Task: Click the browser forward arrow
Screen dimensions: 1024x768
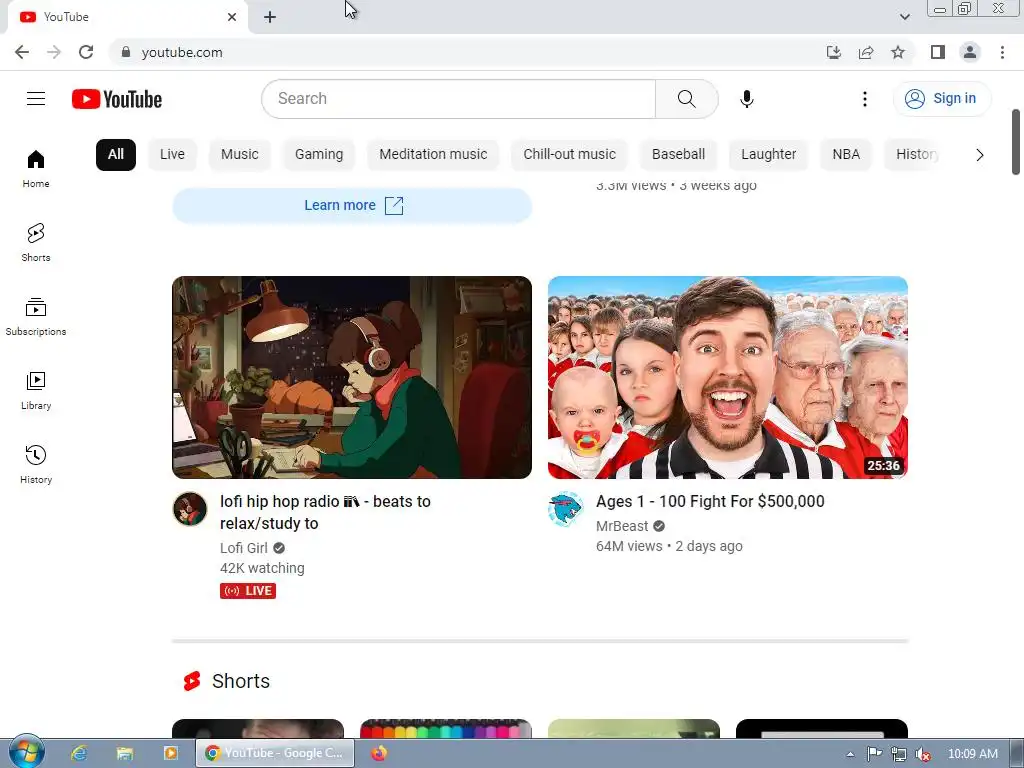Action: (54, 52)
